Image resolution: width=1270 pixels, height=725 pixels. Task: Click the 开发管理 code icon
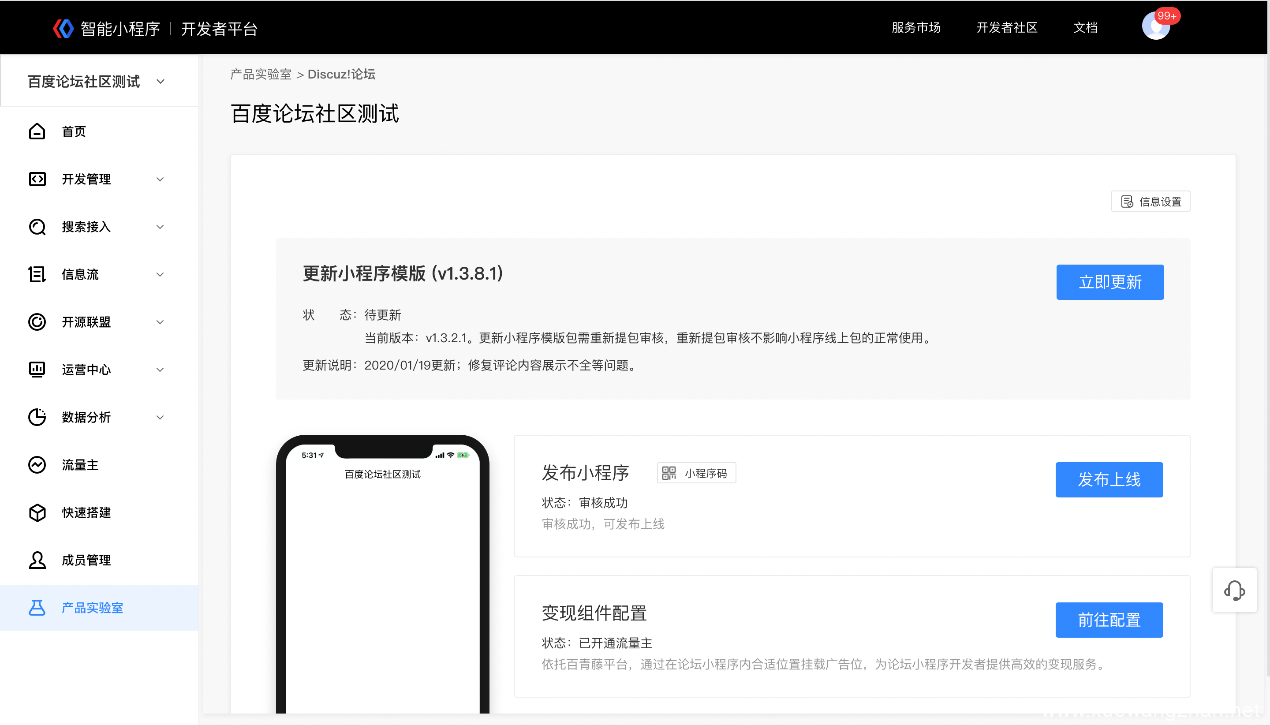[37, 179]
